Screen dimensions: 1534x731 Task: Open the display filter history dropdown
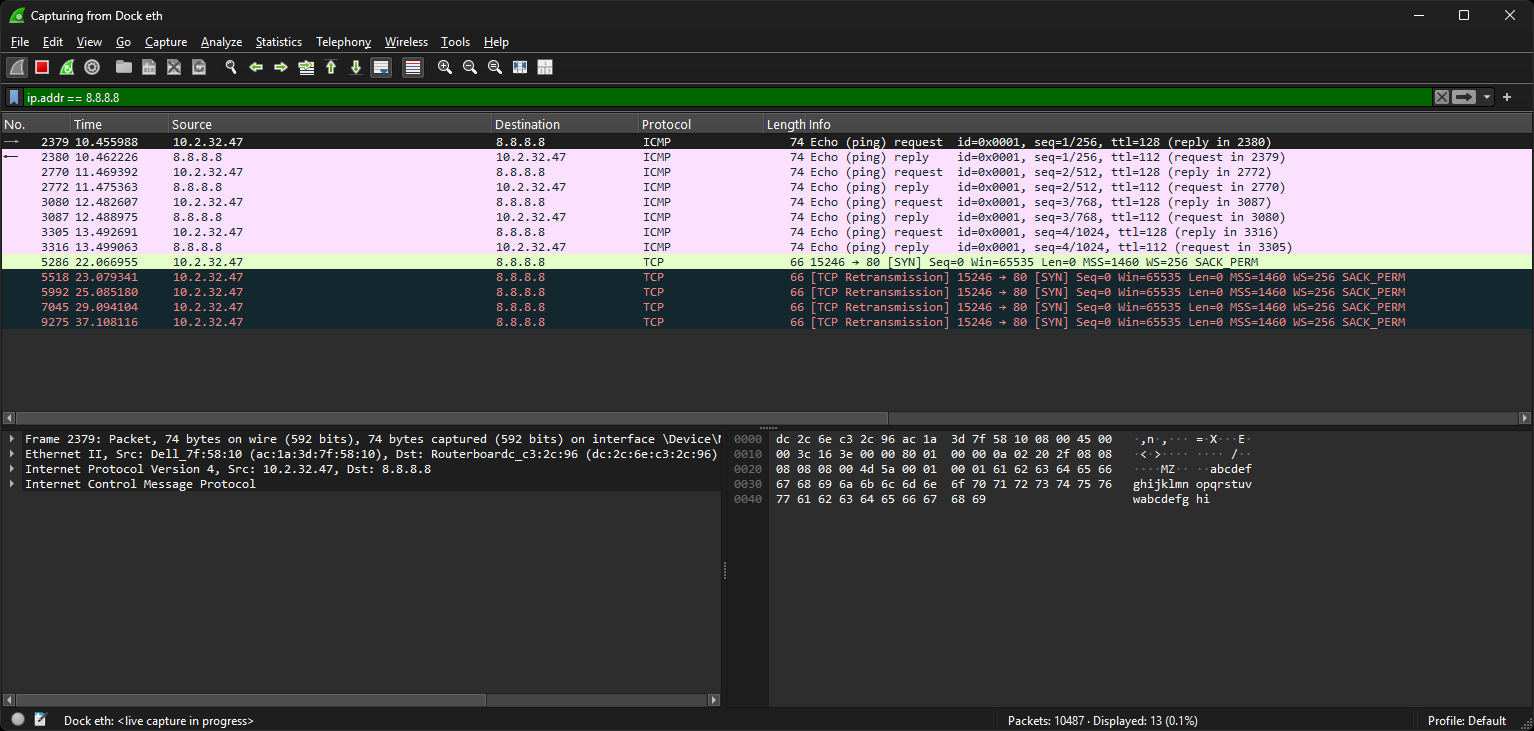click(x=1487, y=97)
